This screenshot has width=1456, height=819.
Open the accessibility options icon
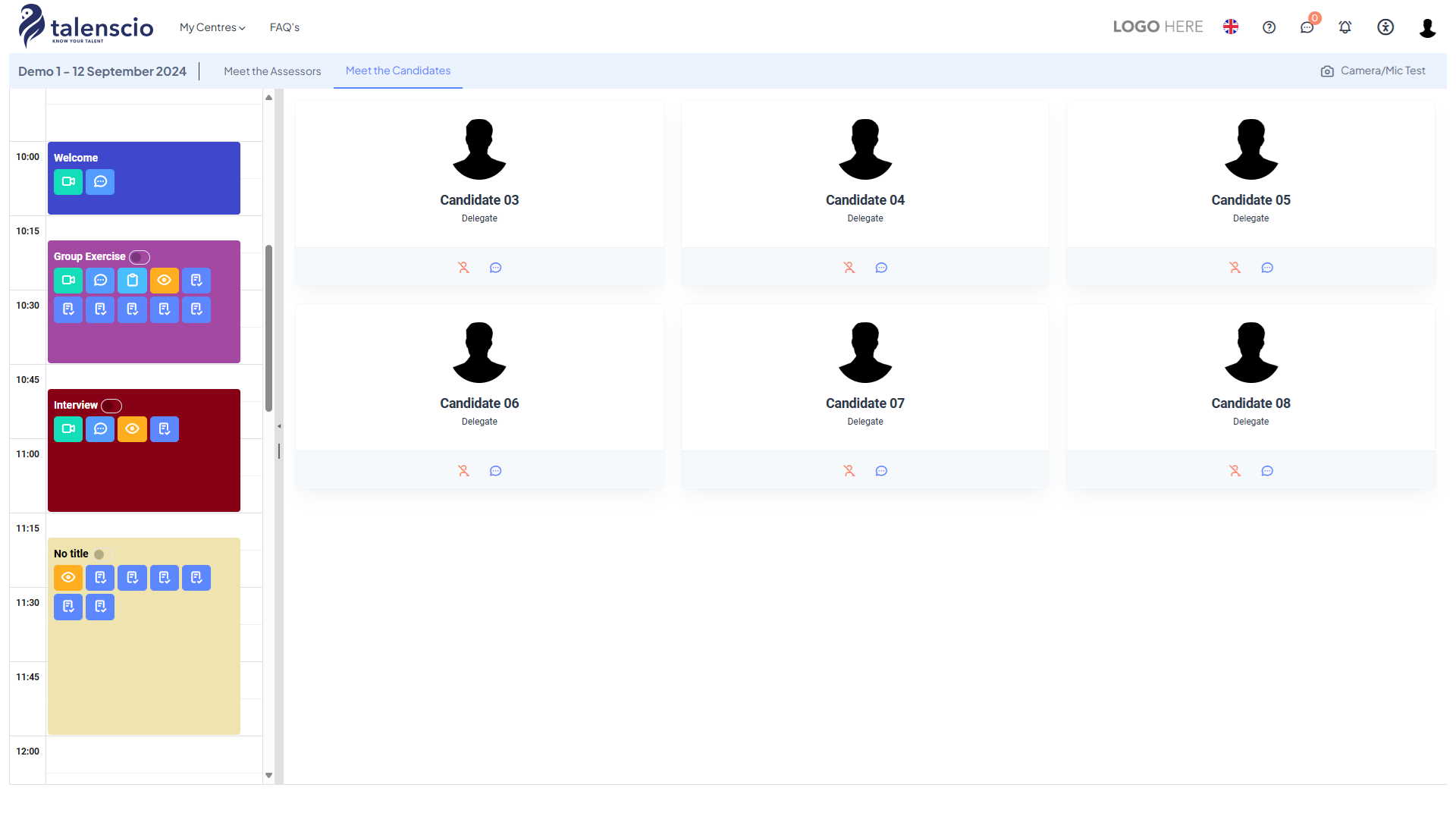(1385, 27)
